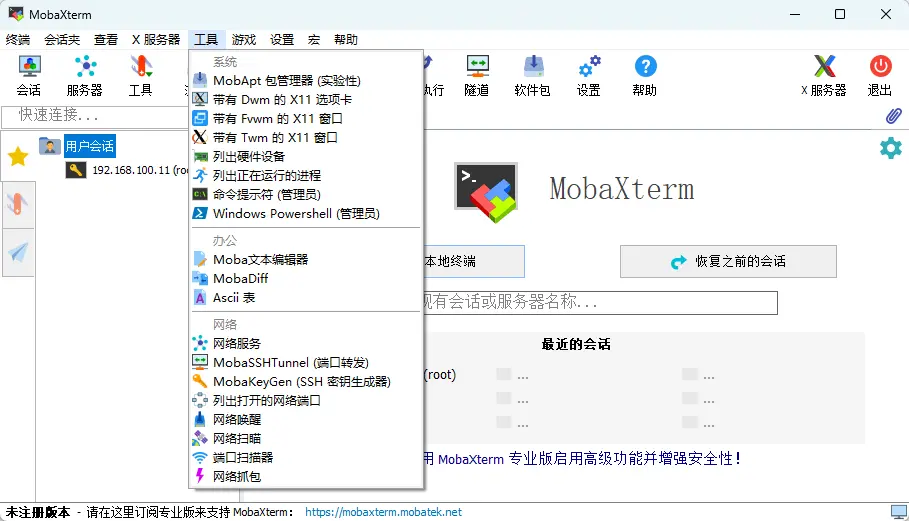Screen dimensions: 909x521
Task: Select the 用户会话 folder
Action: pyautogui.click(x=90, y=146)
